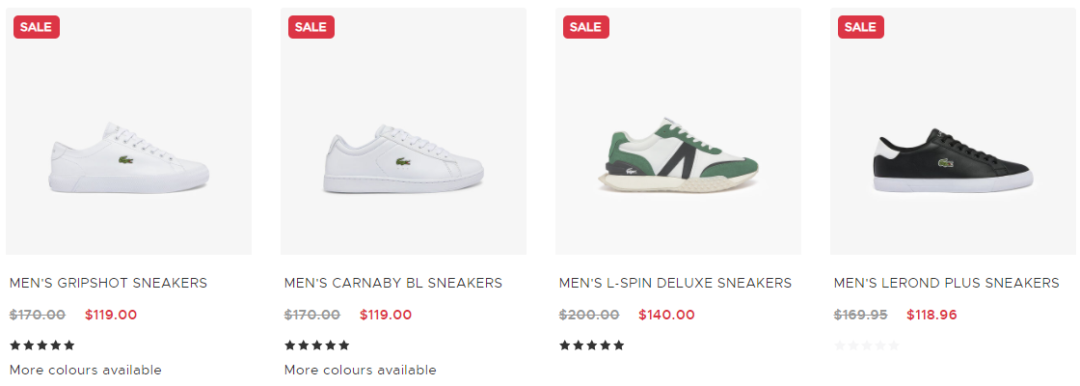Click the SALE badge on Lerond Plus sneakers
Image resolution: width=1080 pixels, height=386 pixels.
(x=861, y=27)
